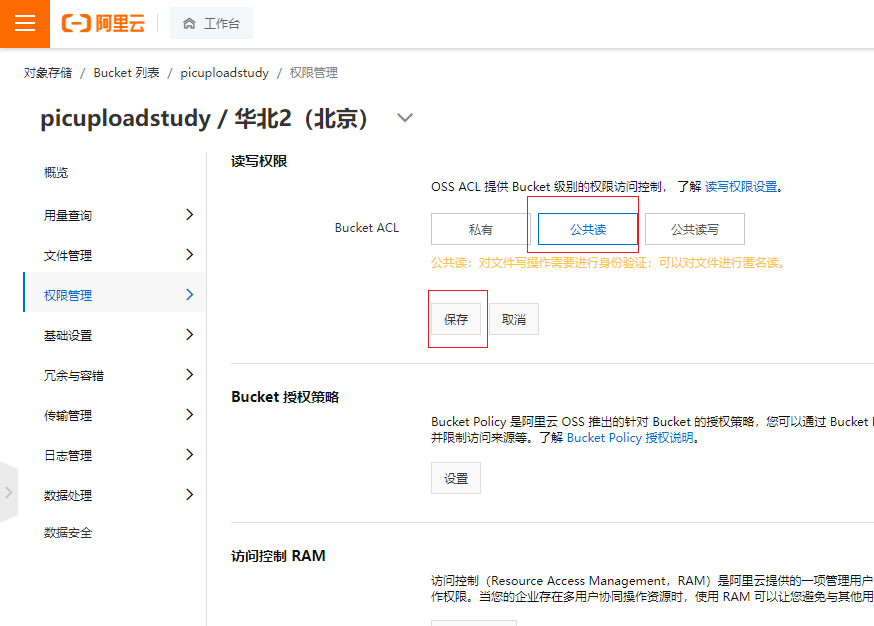The width and height of the screenshot is (874, 626).
Task: Expand the 文件管理 chevron
Action: (x=190, y=255)
